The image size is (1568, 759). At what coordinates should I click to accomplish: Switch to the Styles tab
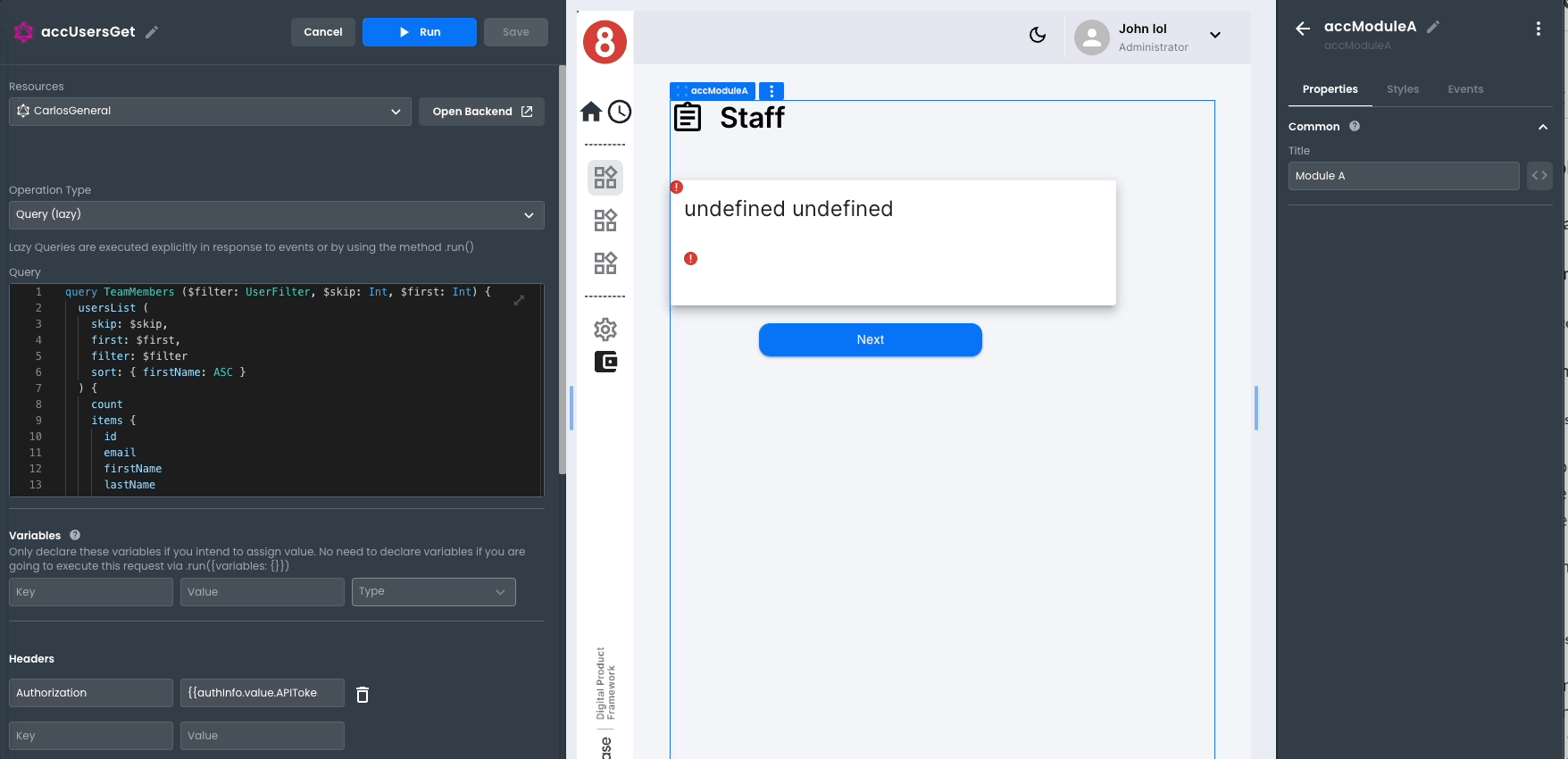click(x=1402, y=89)
